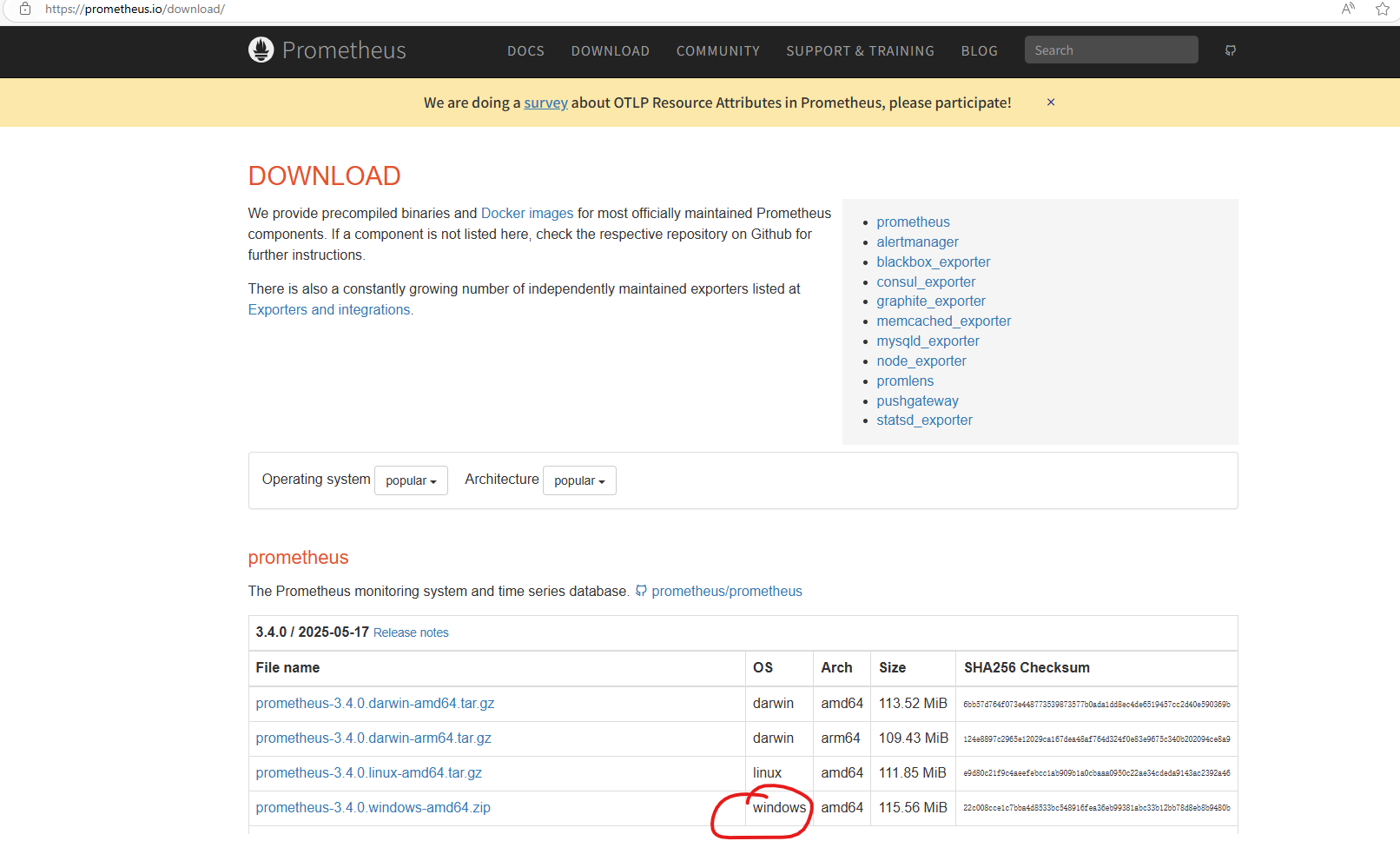
Task: Open the survey link in banner
Action: [x=545, y=103]
